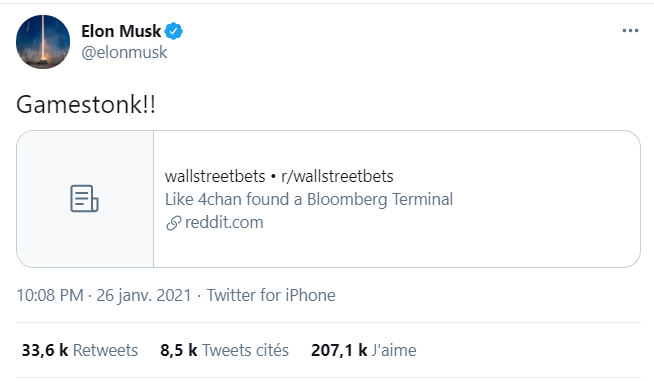Click the Gamestonk!! tweet text
Viewport: 654px width, 381px height.
click(x=86, y=104)
